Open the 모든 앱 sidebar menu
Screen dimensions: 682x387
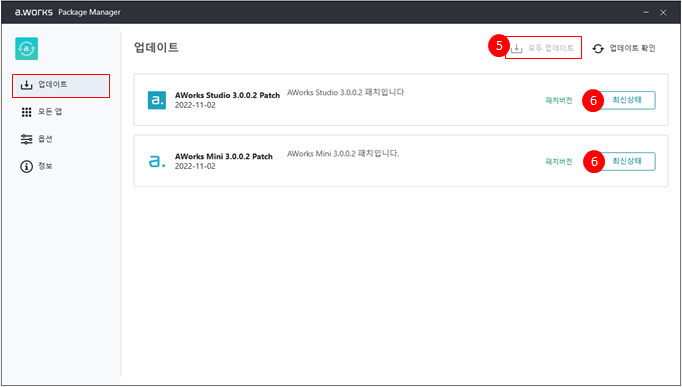(42, 112)
